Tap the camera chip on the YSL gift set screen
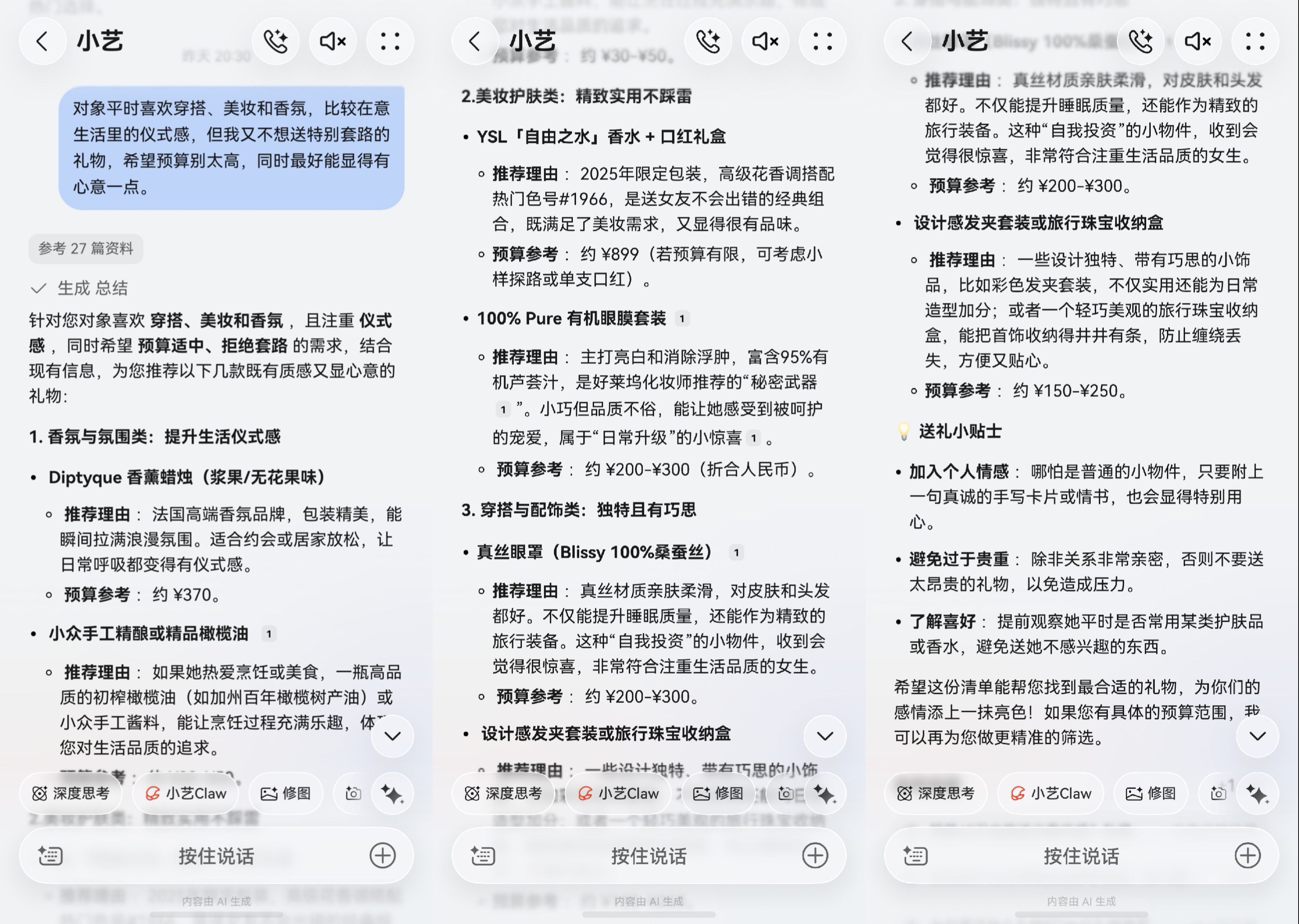 [x=786, y=793]
